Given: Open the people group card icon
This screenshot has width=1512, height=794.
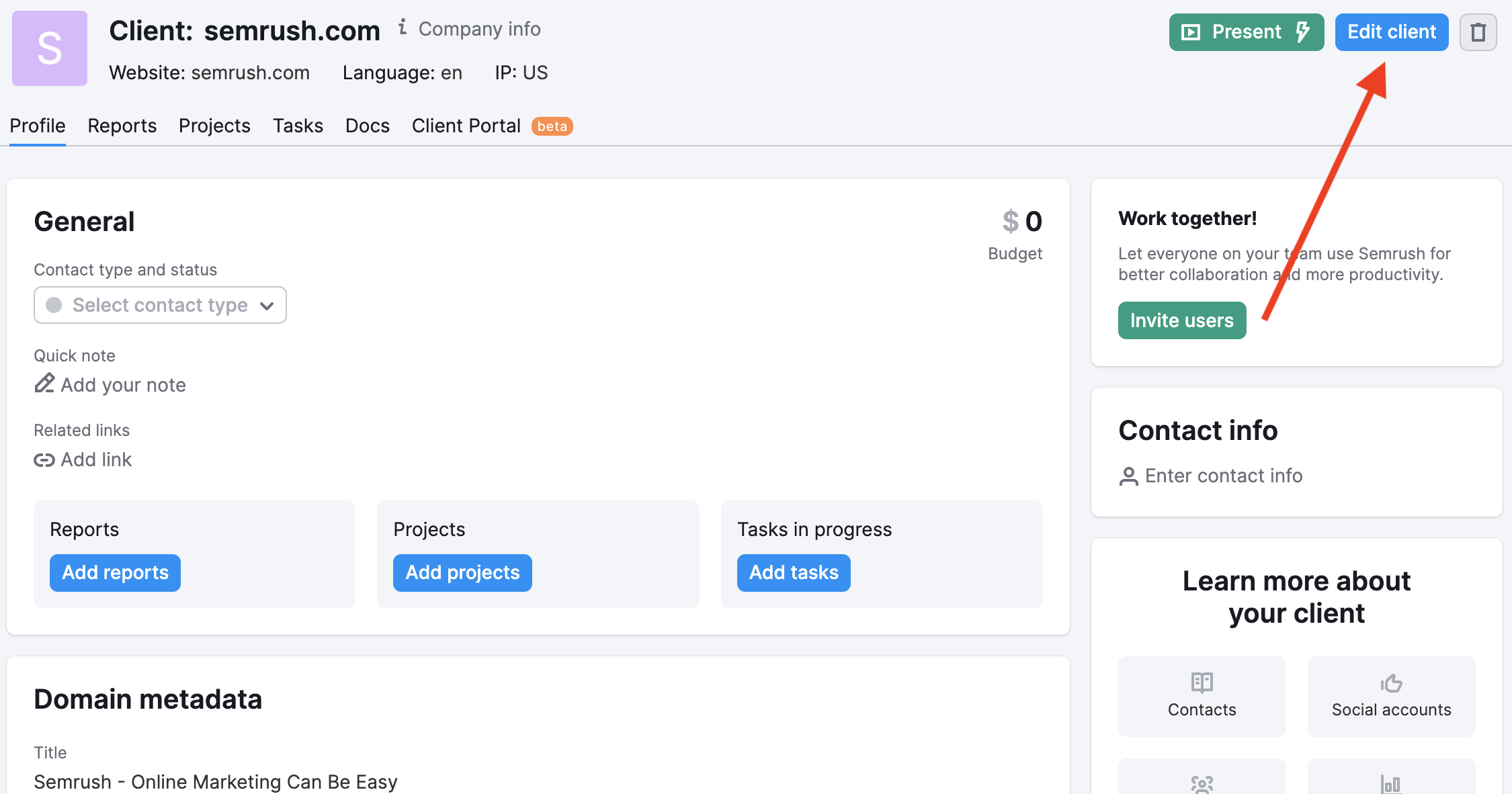Looking at the screenshot, I should coord(1202,783).
